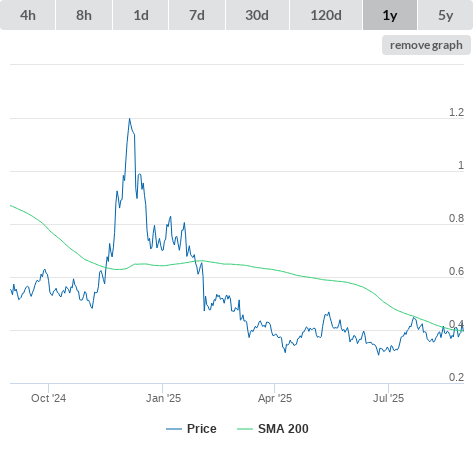The height and width of the screenshot is (455, 474).
Task: Click the 0.6 y-axis value label
Action: (456, 271)
